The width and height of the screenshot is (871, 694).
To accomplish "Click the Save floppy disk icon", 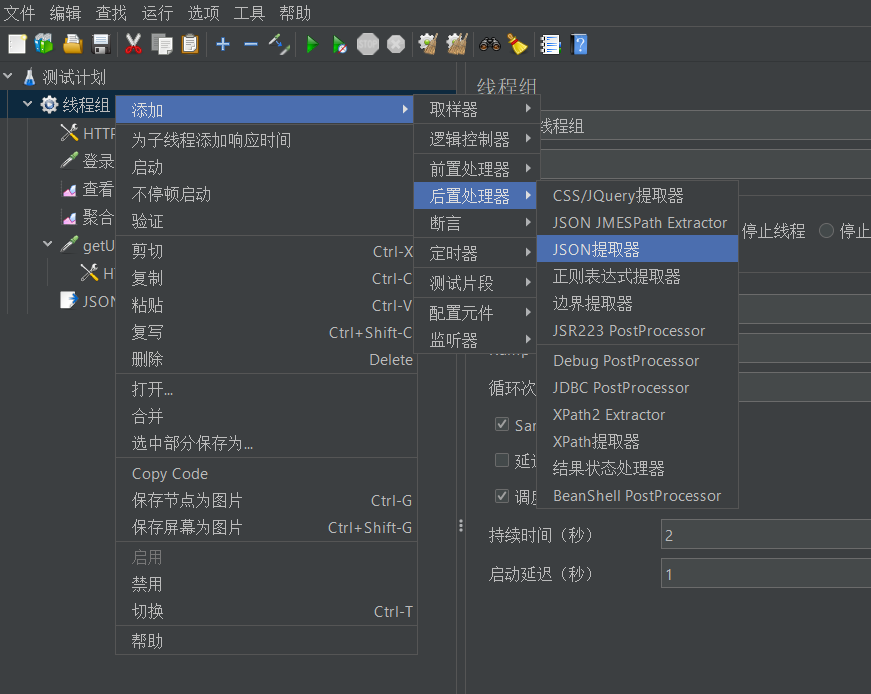I will (x=101, y=44).
